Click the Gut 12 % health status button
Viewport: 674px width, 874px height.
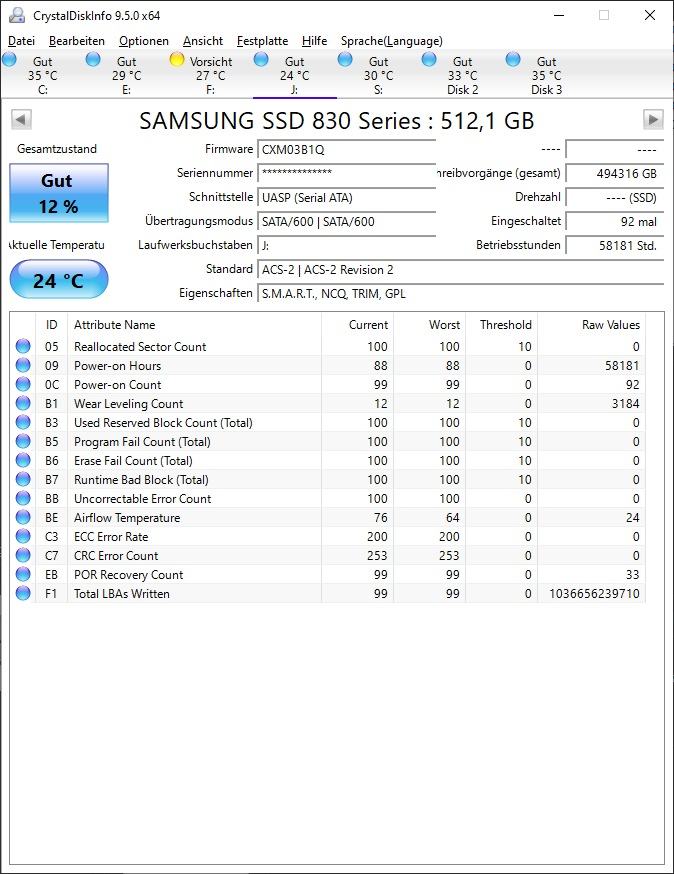click(59, 193)
